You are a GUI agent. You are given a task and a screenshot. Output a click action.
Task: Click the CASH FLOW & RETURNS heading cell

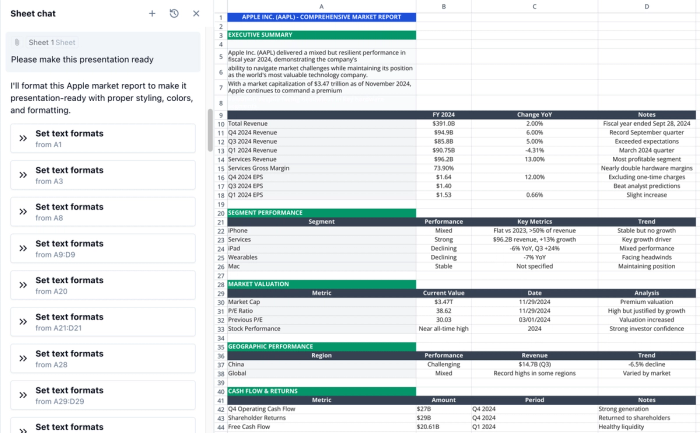point(321,391)
